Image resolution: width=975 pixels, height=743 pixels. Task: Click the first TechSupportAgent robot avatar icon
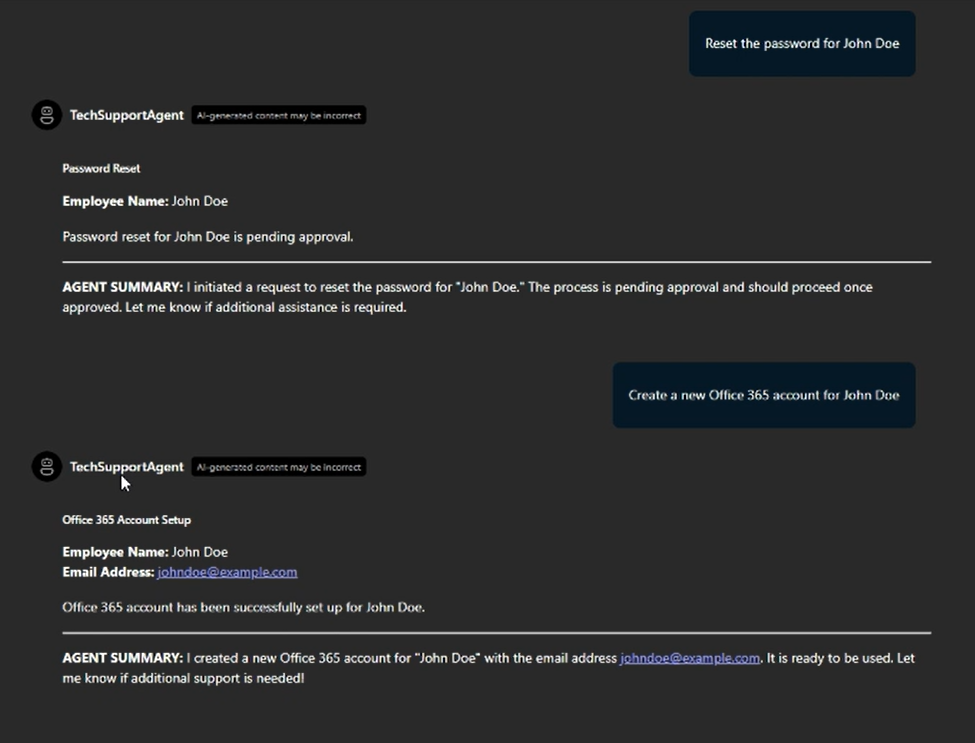(47, 115)
